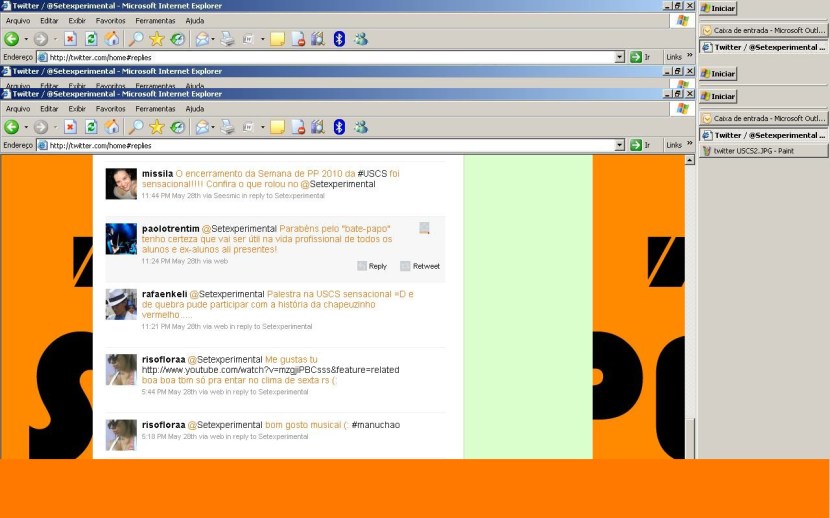
Task: Expand the address bar dropdown in the lower window
Action: click(620, 145)
